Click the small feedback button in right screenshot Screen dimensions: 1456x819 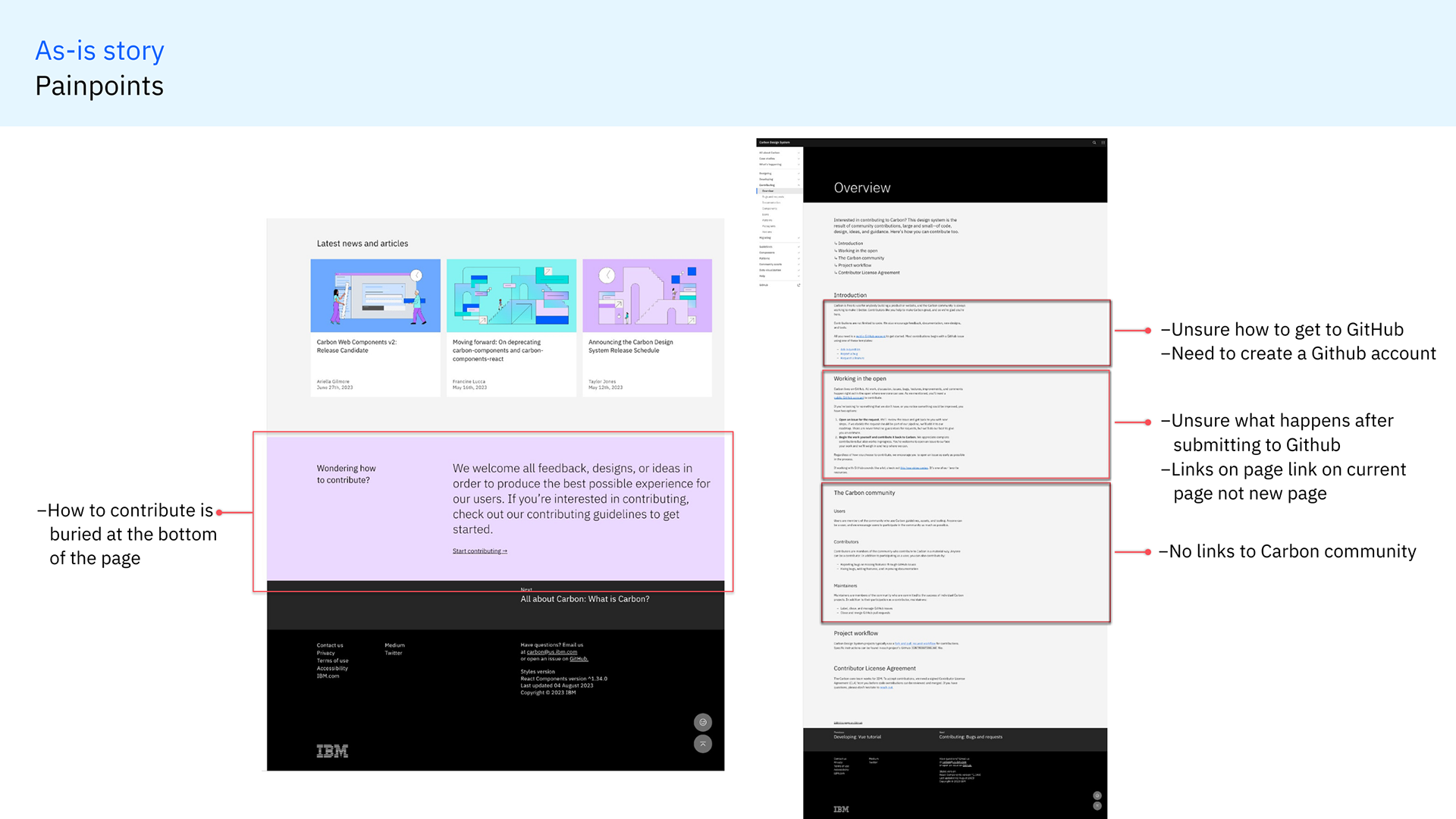pos(1097,795)
